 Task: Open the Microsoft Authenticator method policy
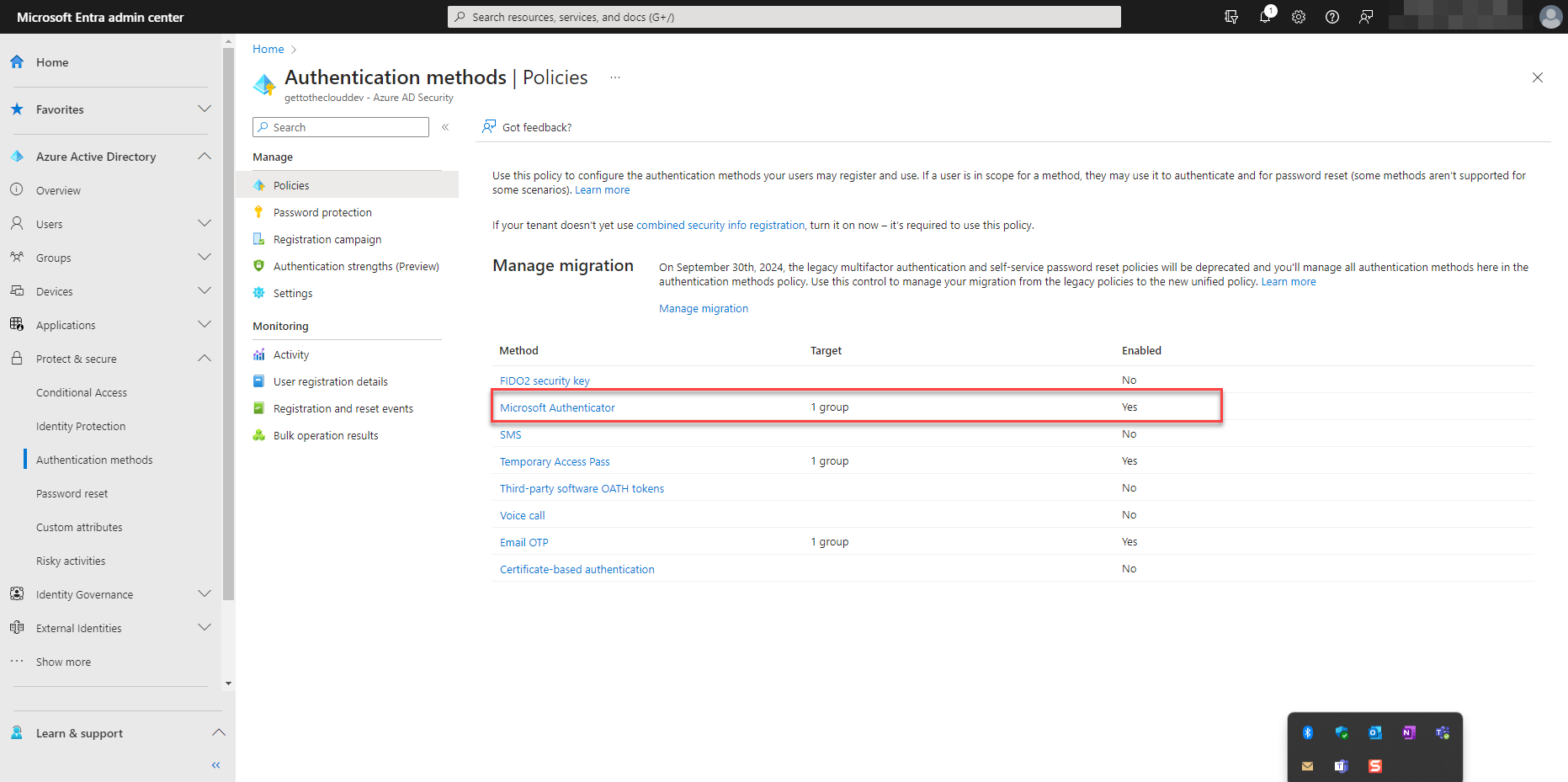[557, 407]
